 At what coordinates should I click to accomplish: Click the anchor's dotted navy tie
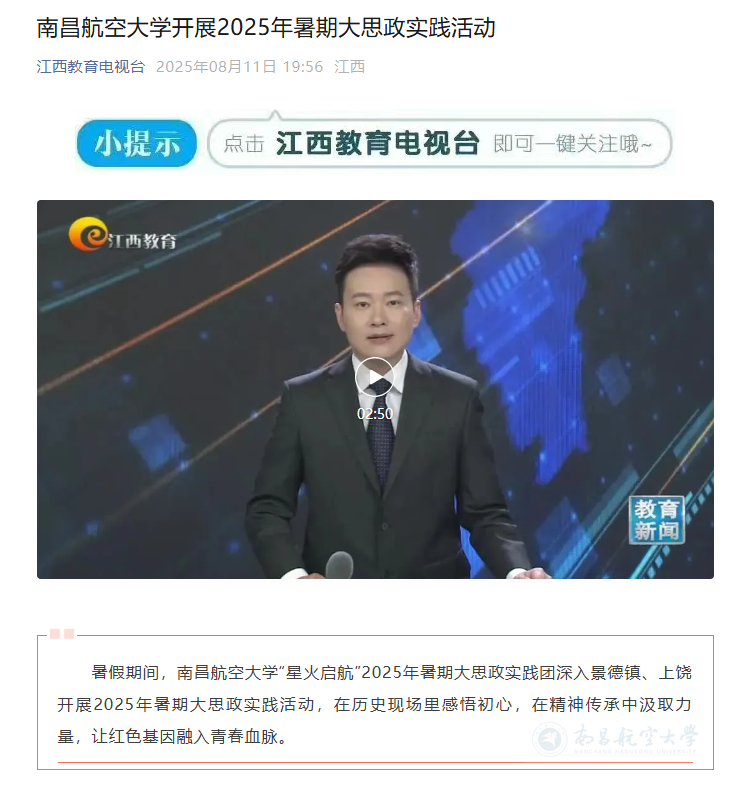point(379,431)
